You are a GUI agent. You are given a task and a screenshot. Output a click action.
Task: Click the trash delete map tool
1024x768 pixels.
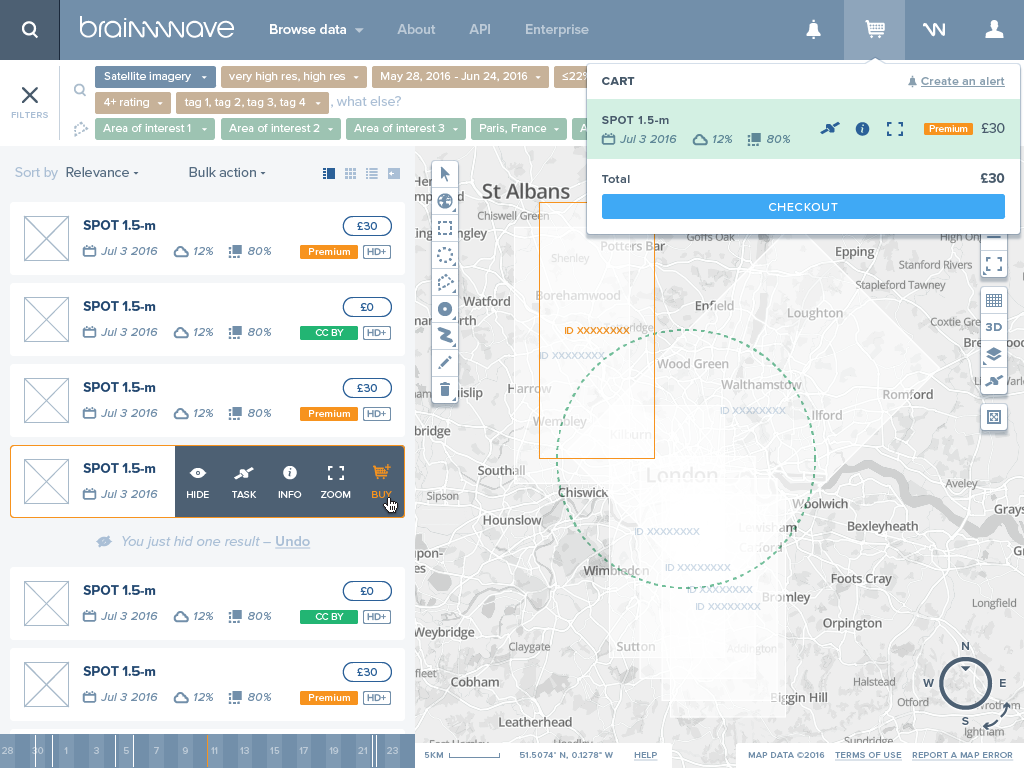coord(445,390)
